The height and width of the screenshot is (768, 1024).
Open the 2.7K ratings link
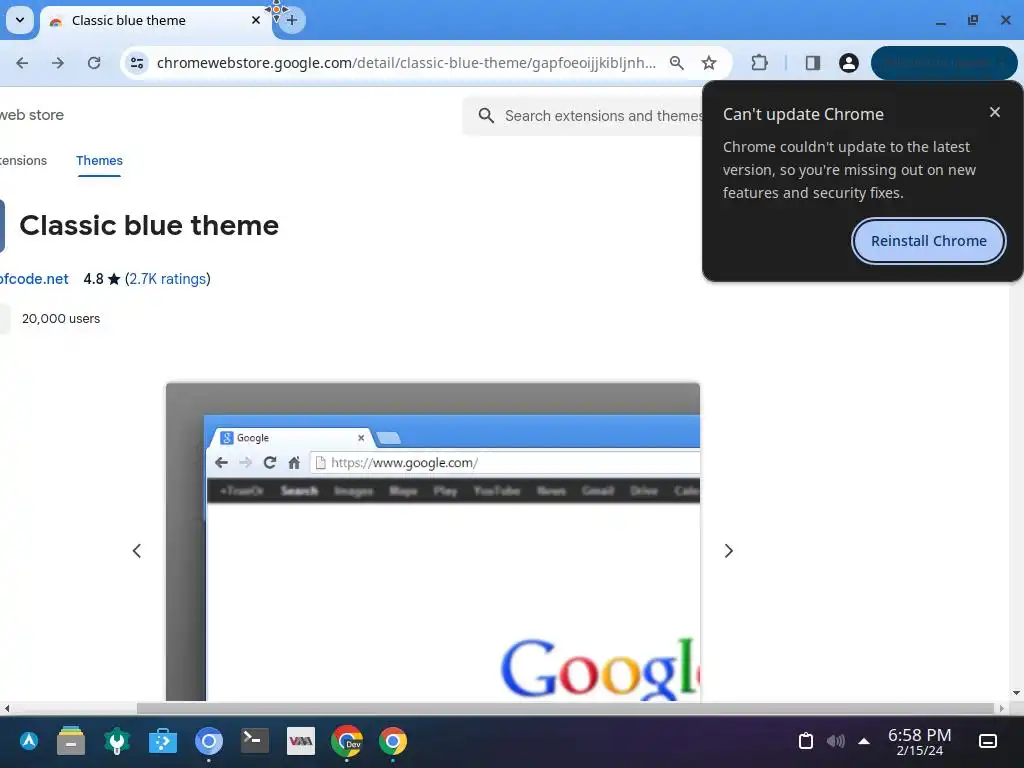click(167, 279)
